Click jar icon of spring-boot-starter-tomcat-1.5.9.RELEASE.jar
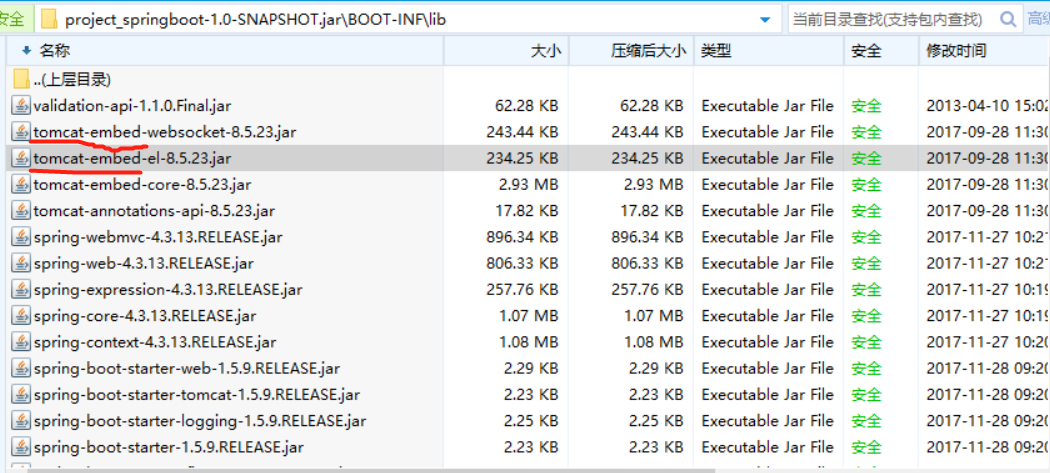Image resolution: width=1050 pixels, height=473 pixels. click(21, 395)
